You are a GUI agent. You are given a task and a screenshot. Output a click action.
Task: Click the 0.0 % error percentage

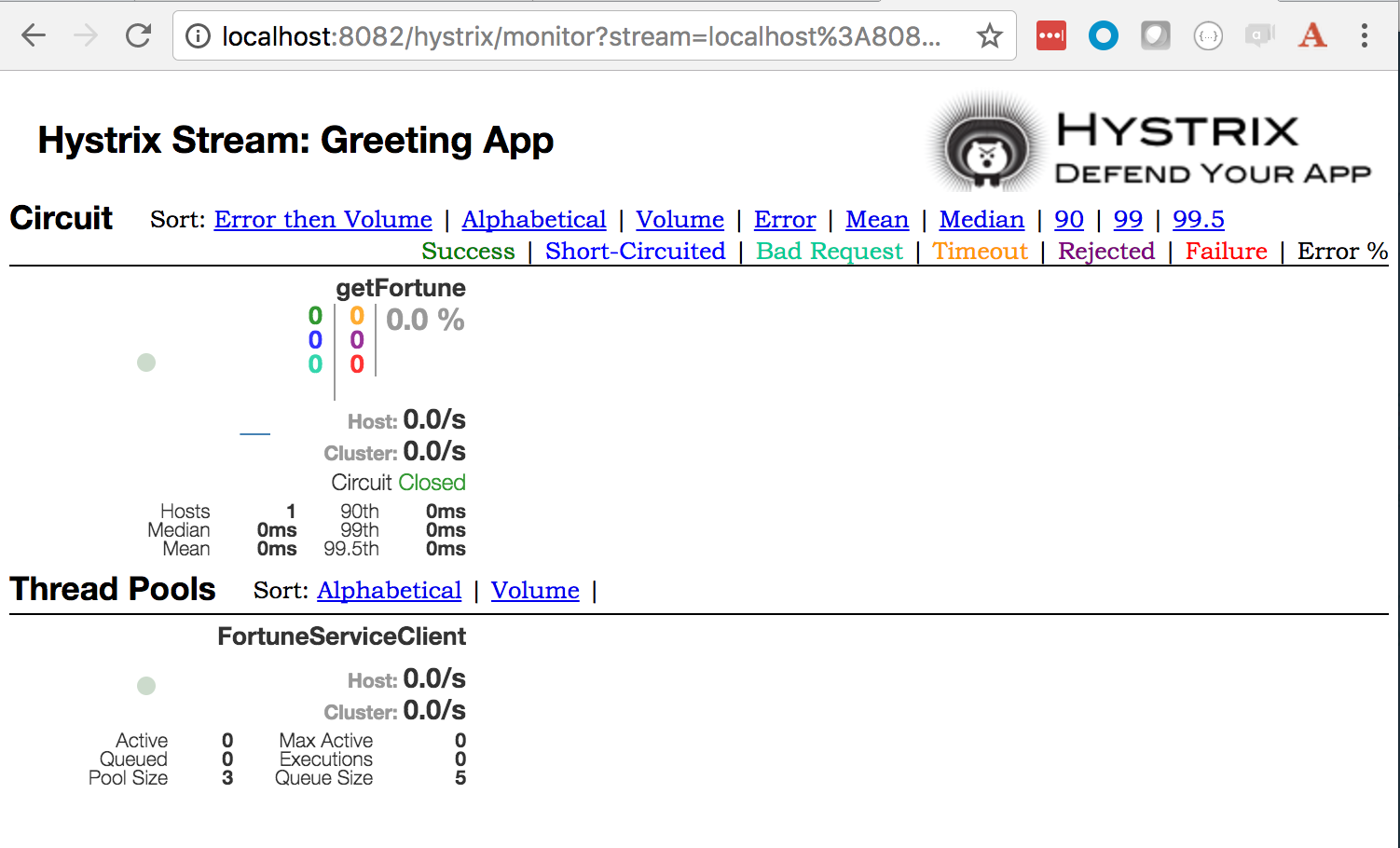pos(425,320)
